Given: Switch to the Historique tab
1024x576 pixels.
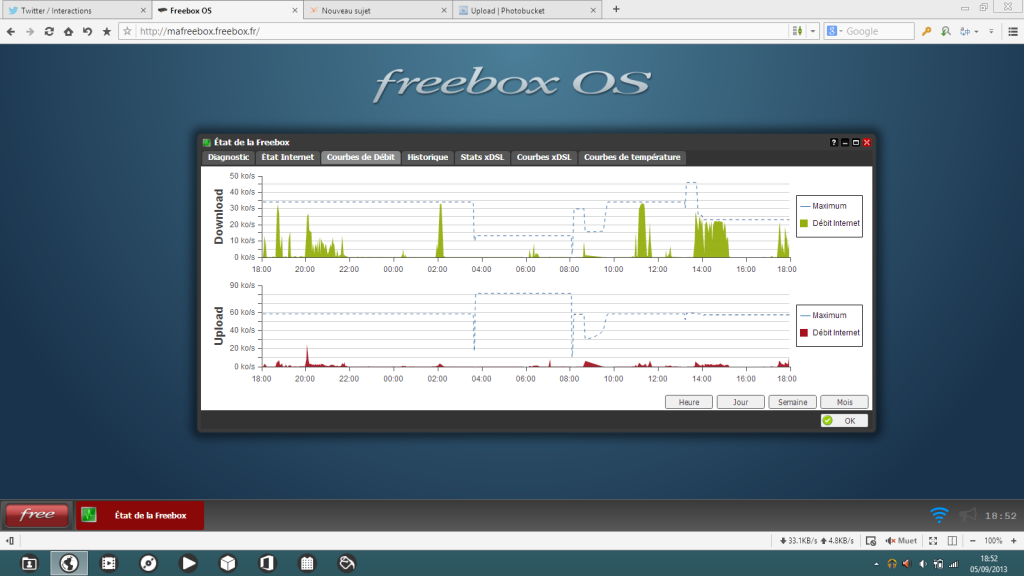Looking at the screenshot, I should pos(428,157).
